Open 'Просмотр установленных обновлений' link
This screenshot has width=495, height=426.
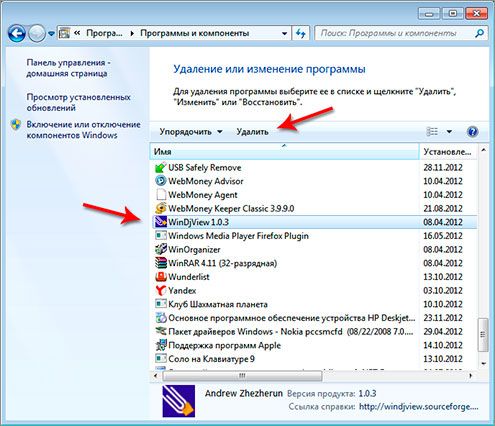pyautogui.click(x=79, y=102)
